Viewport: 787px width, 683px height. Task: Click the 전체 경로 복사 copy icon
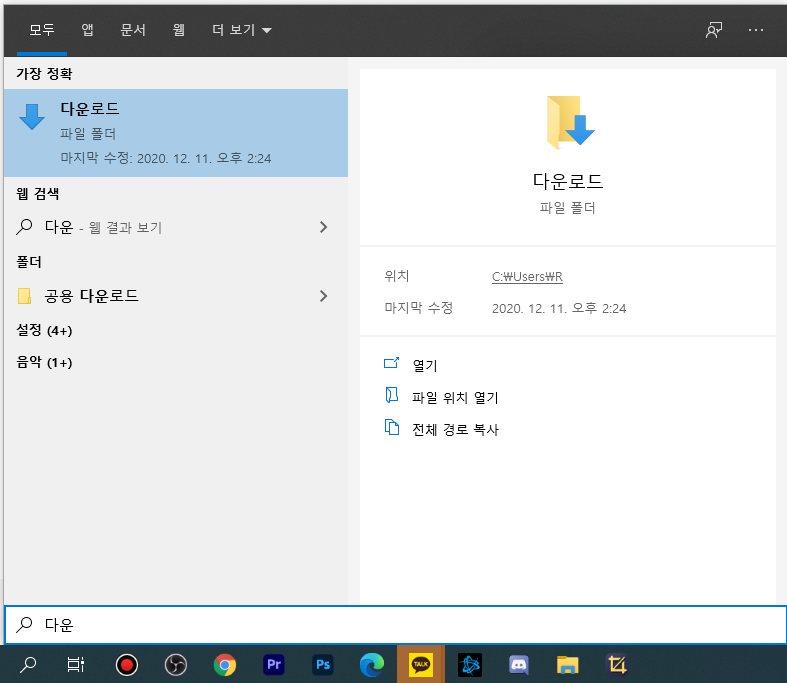coord(391,427)
